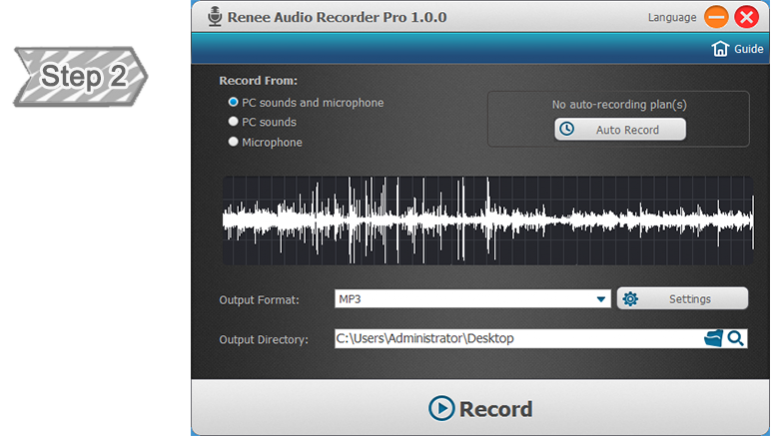The image size is (780, 436).
Task: Click the gear icon beside Settings
Action: click(630, 299)
